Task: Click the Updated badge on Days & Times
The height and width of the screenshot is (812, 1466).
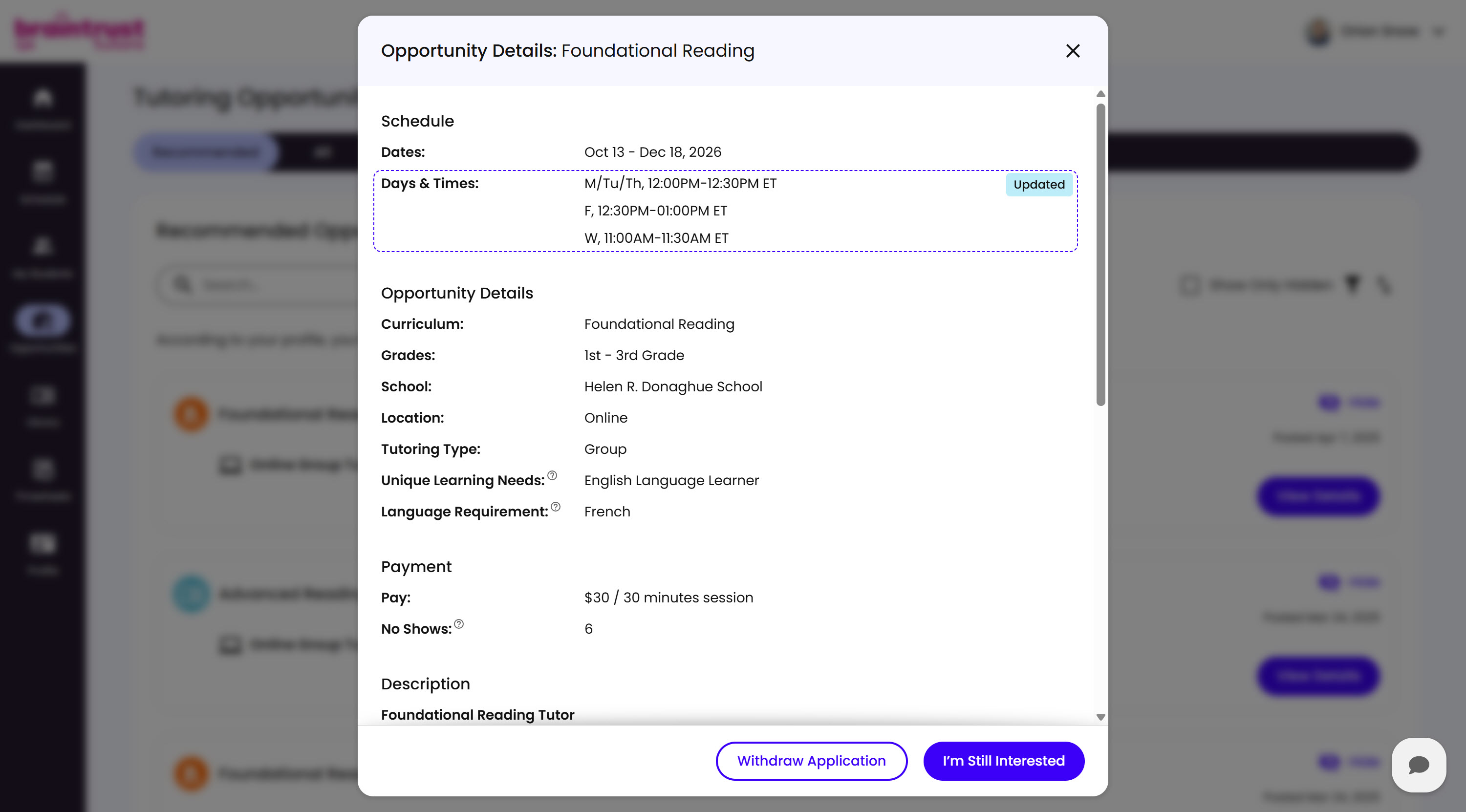Action: click(1038, 184)
